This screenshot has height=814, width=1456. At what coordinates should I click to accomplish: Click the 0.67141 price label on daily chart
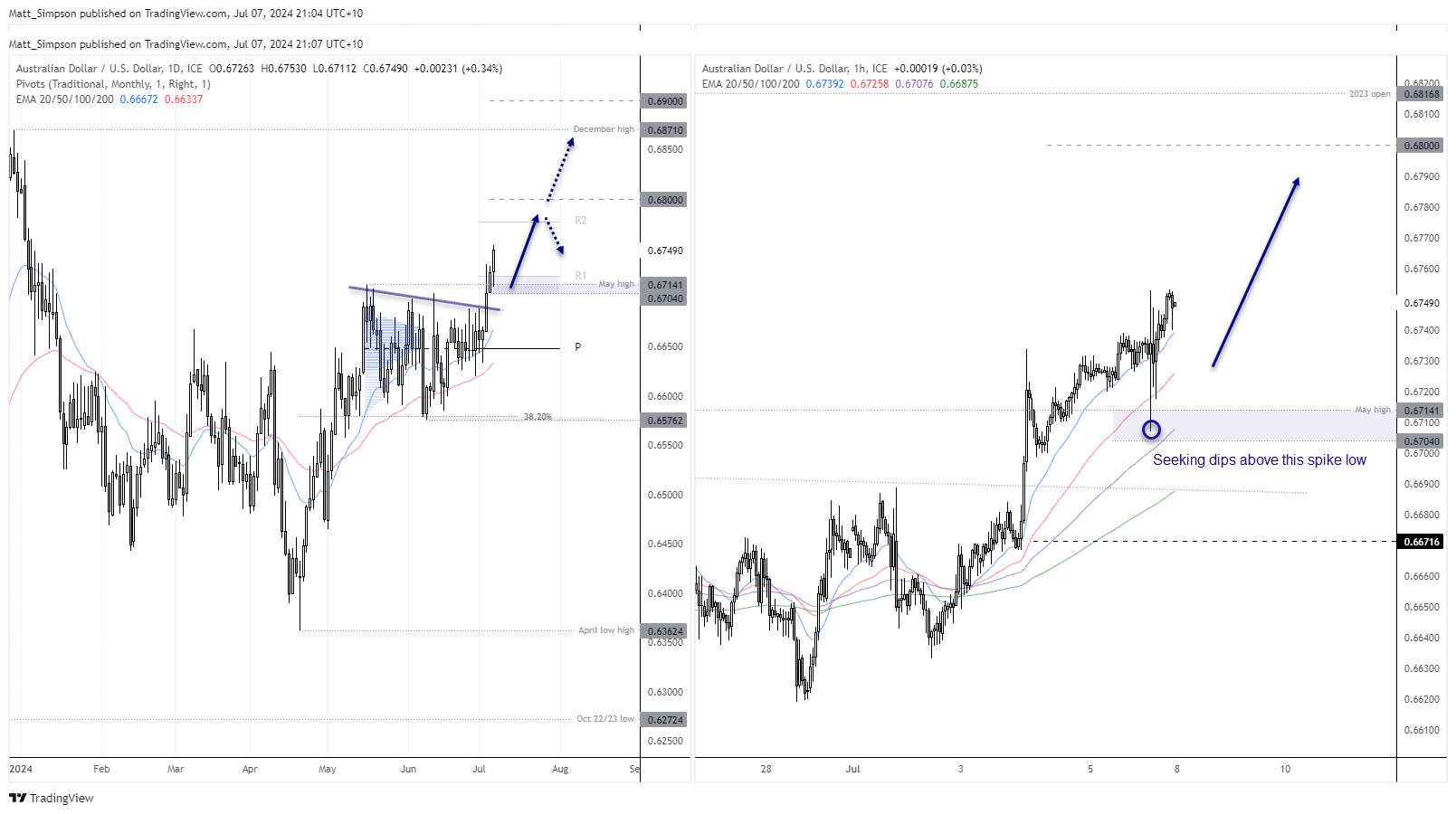[665, 285]
